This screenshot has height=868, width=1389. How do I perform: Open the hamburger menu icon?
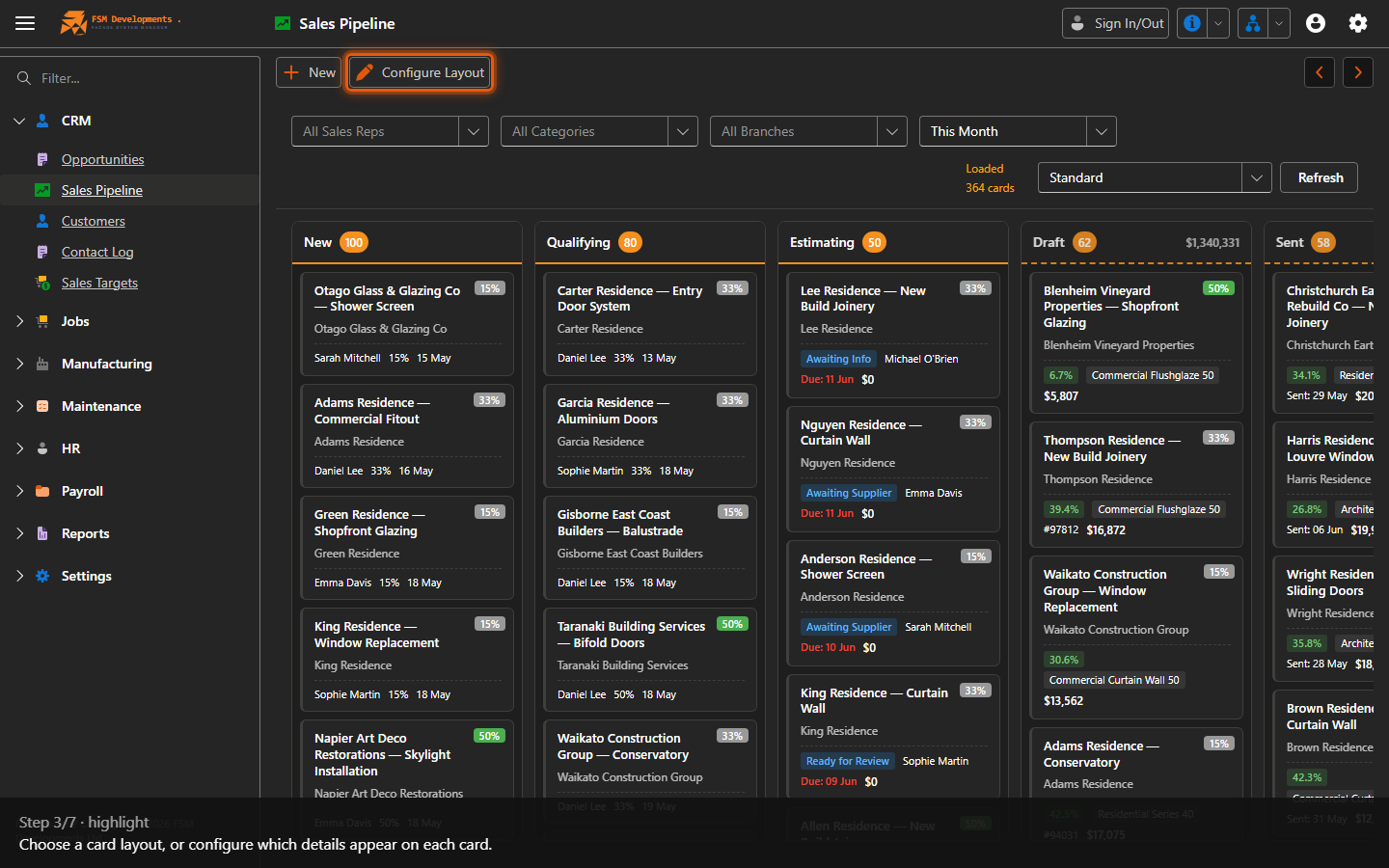(25, 23)
